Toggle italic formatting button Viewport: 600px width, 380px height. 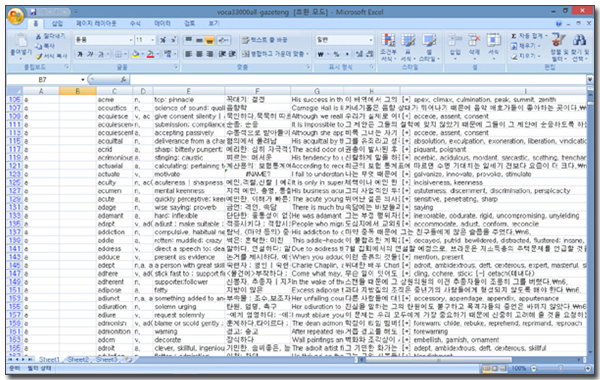pos(90,54)
